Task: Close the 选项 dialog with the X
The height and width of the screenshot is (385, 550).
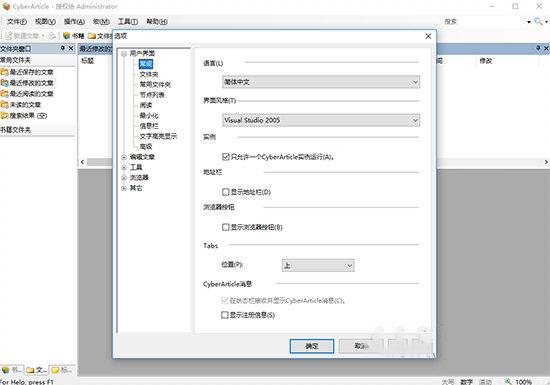Action: [x=428, y=36]
